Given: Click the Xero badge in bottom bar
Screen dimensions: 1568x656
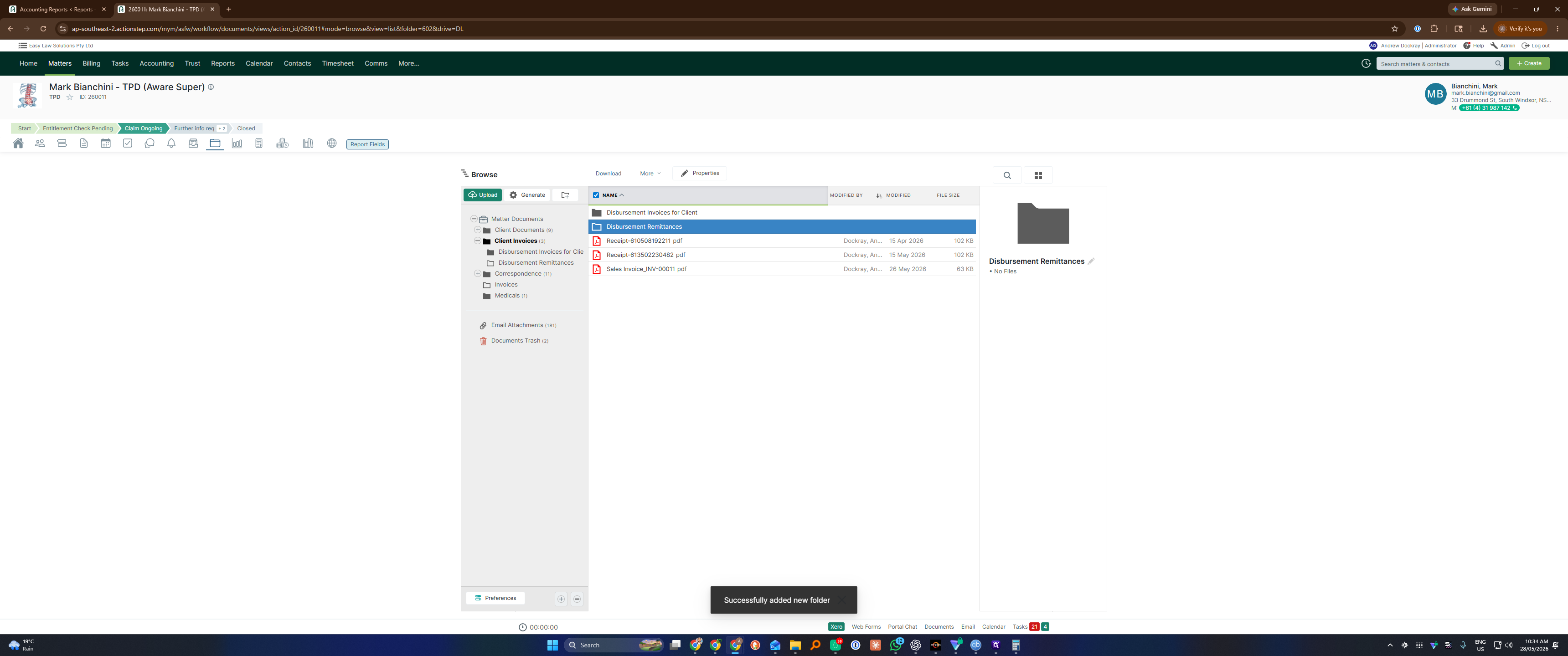Looking at the screenshot, I should [836, 627].
